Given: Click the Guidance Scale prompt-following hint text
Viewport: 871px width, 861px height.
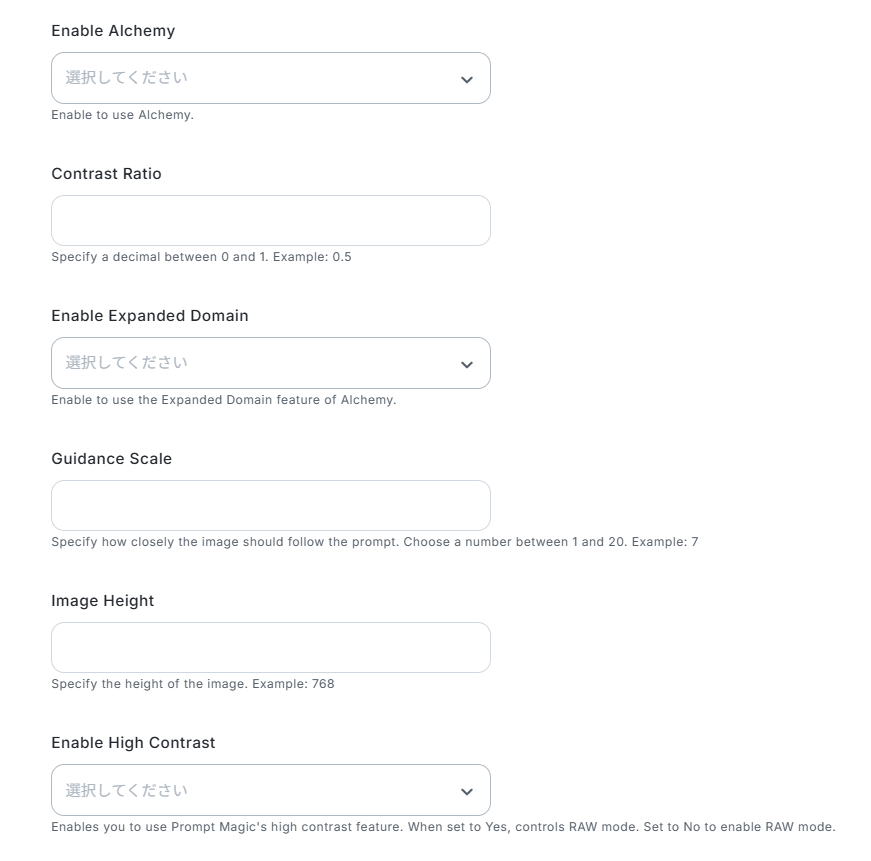Looking at the screenshot, I should (374, 542).
